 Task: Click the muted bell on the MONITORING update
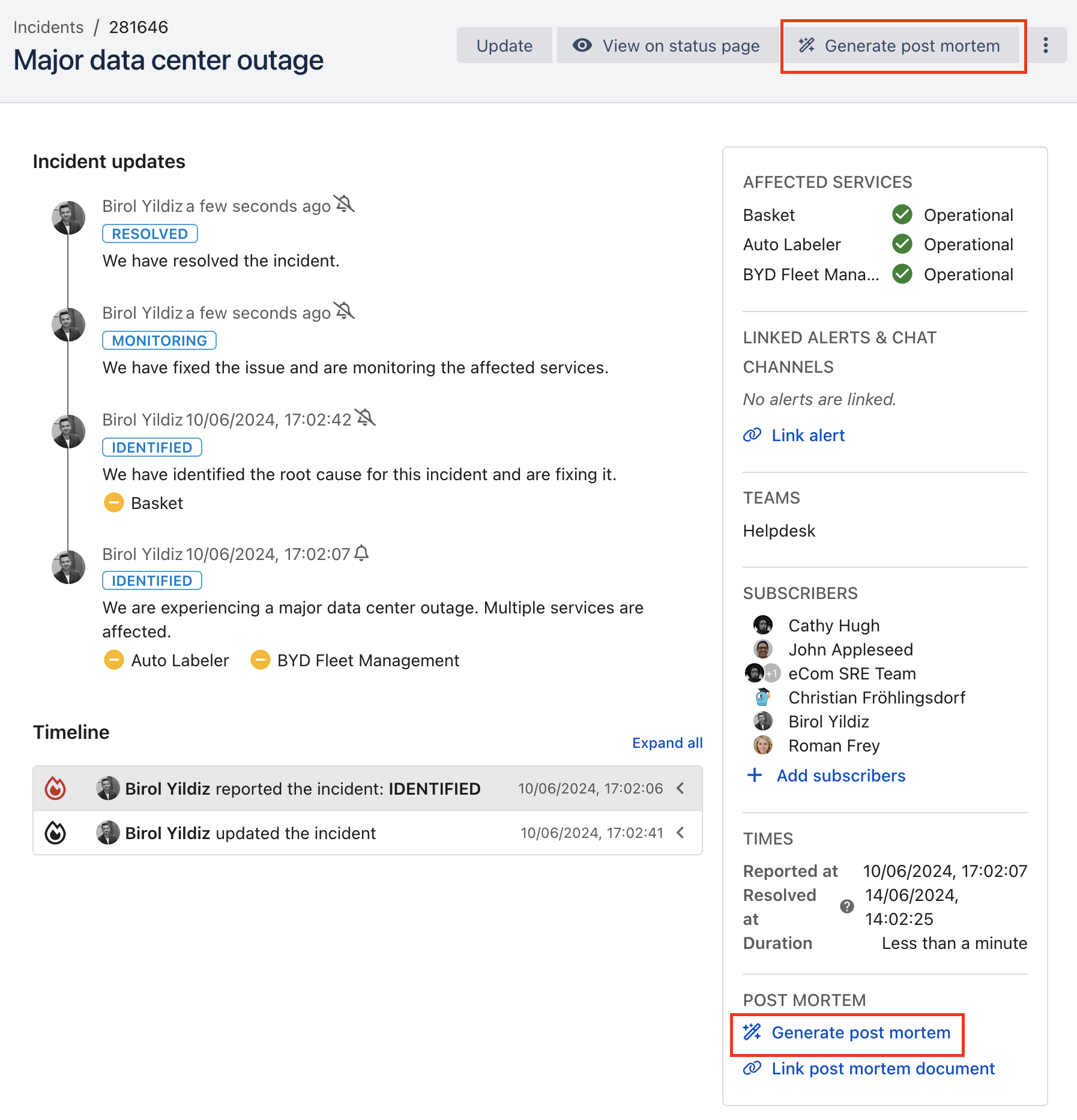(344, 312)
